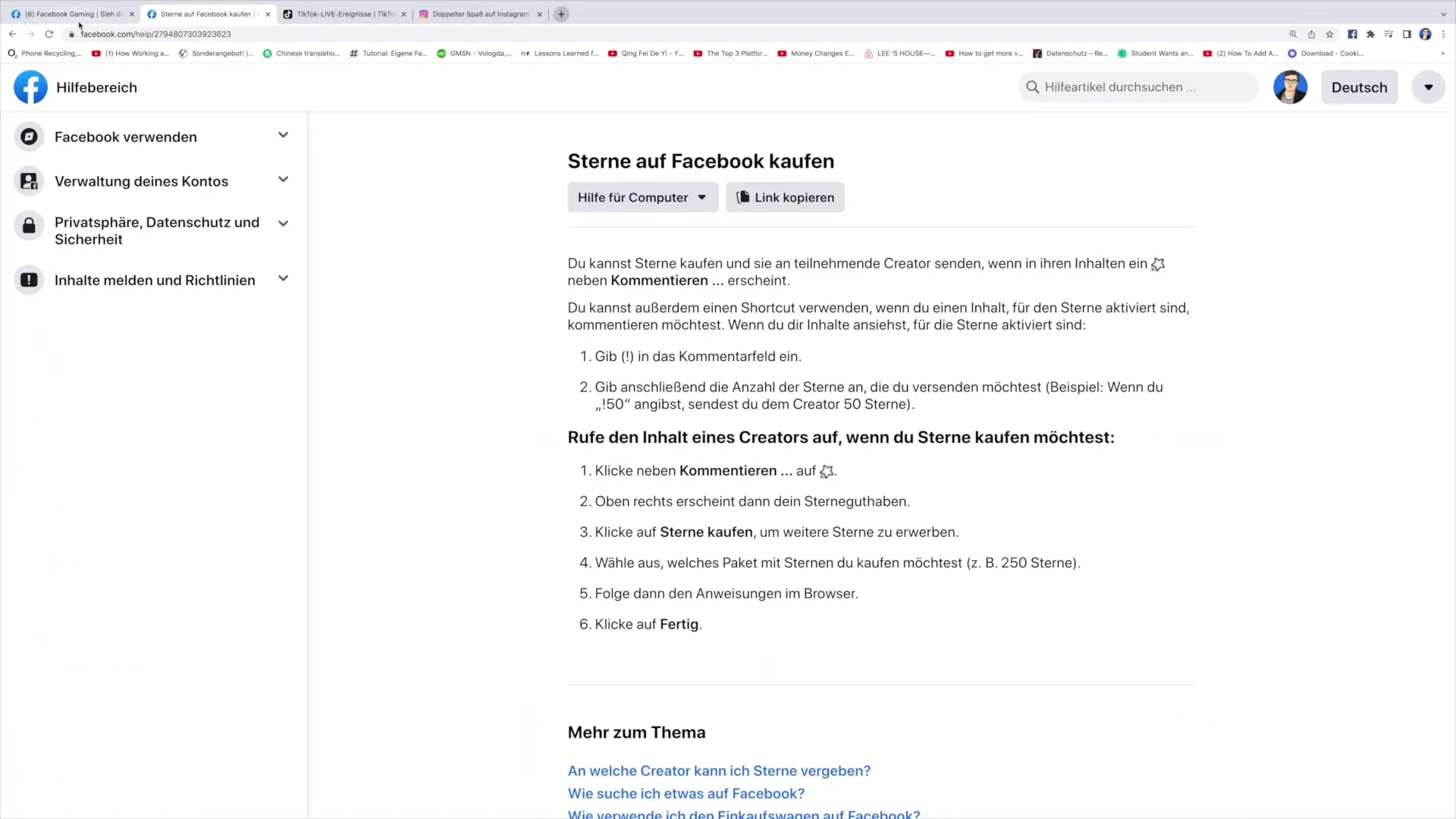This screenshot has height=819, width=1456.
Task: Select the Verwaltung deines Kontos icon
Action: (x=29, y=181)
